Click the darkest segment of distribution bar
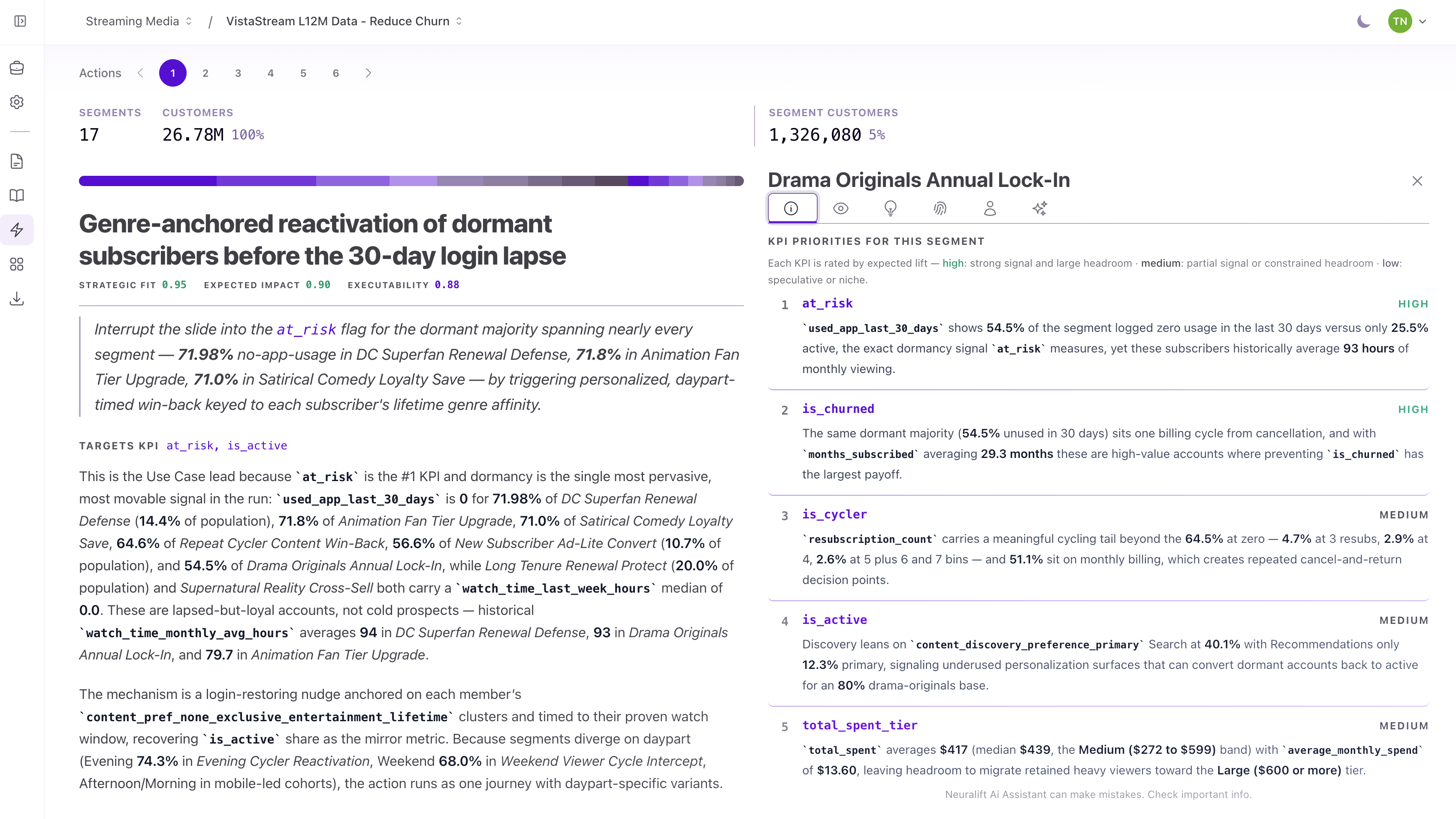Image resolution: width=1456 pixels, height=819 pixels. coord(611,181)
